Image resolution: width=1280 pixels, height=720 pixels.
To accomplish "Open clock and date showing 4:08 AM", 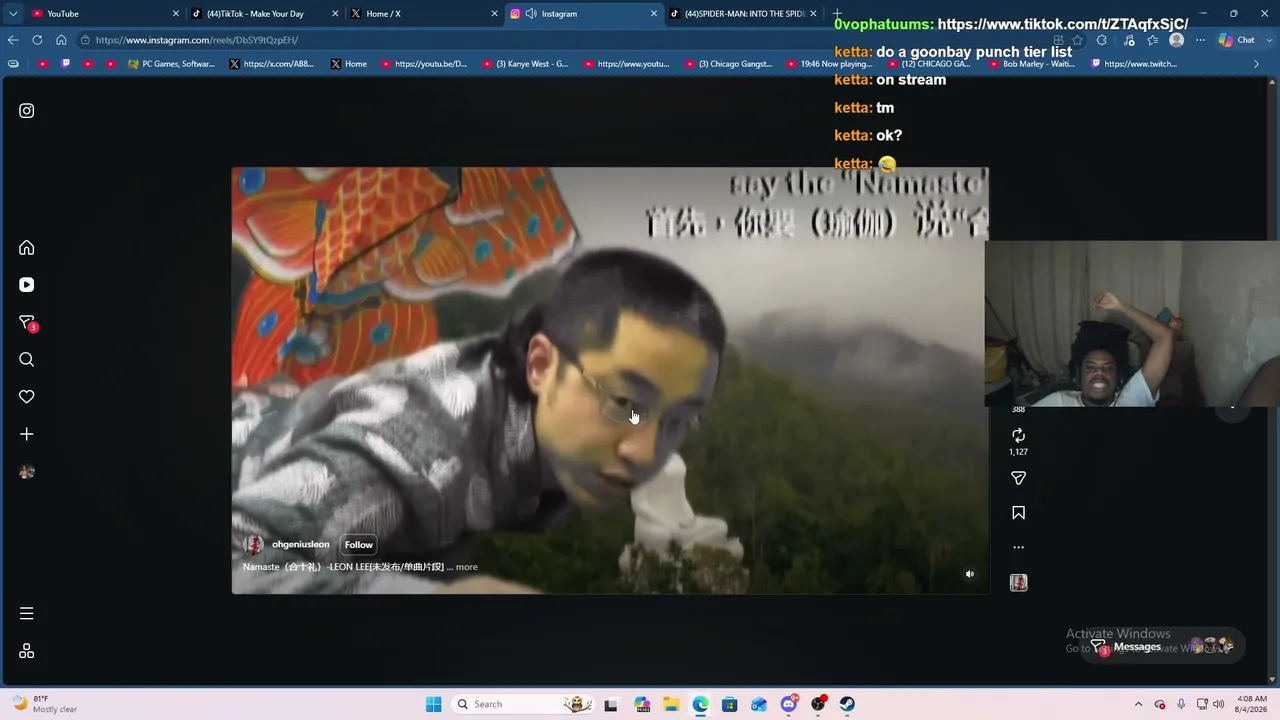I will 1253,704.
